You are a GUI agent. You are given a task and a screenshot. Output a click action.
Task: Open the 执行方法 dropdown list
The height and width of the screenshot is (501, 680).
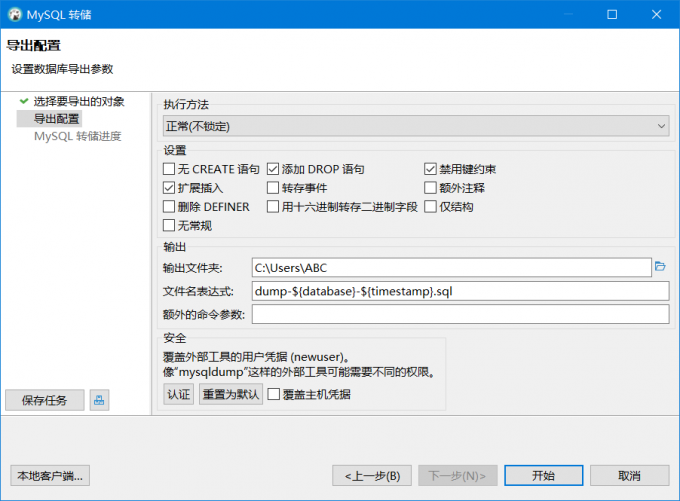[416, 126]
